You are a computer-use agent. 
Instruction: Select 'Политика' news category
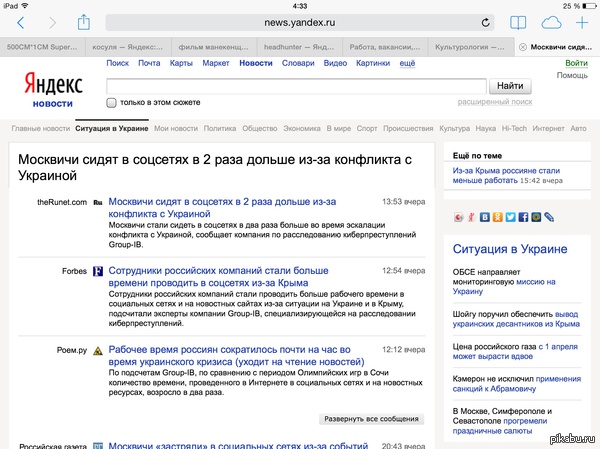(x=219, y=129)
